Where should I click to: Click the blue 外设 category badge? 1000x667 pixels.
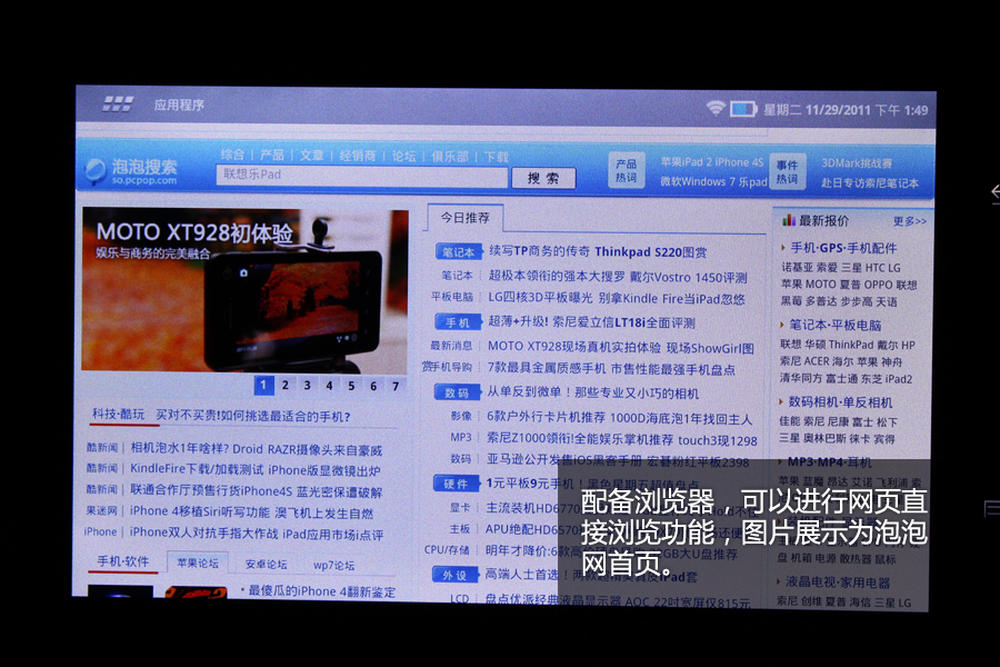click(454, 575)
